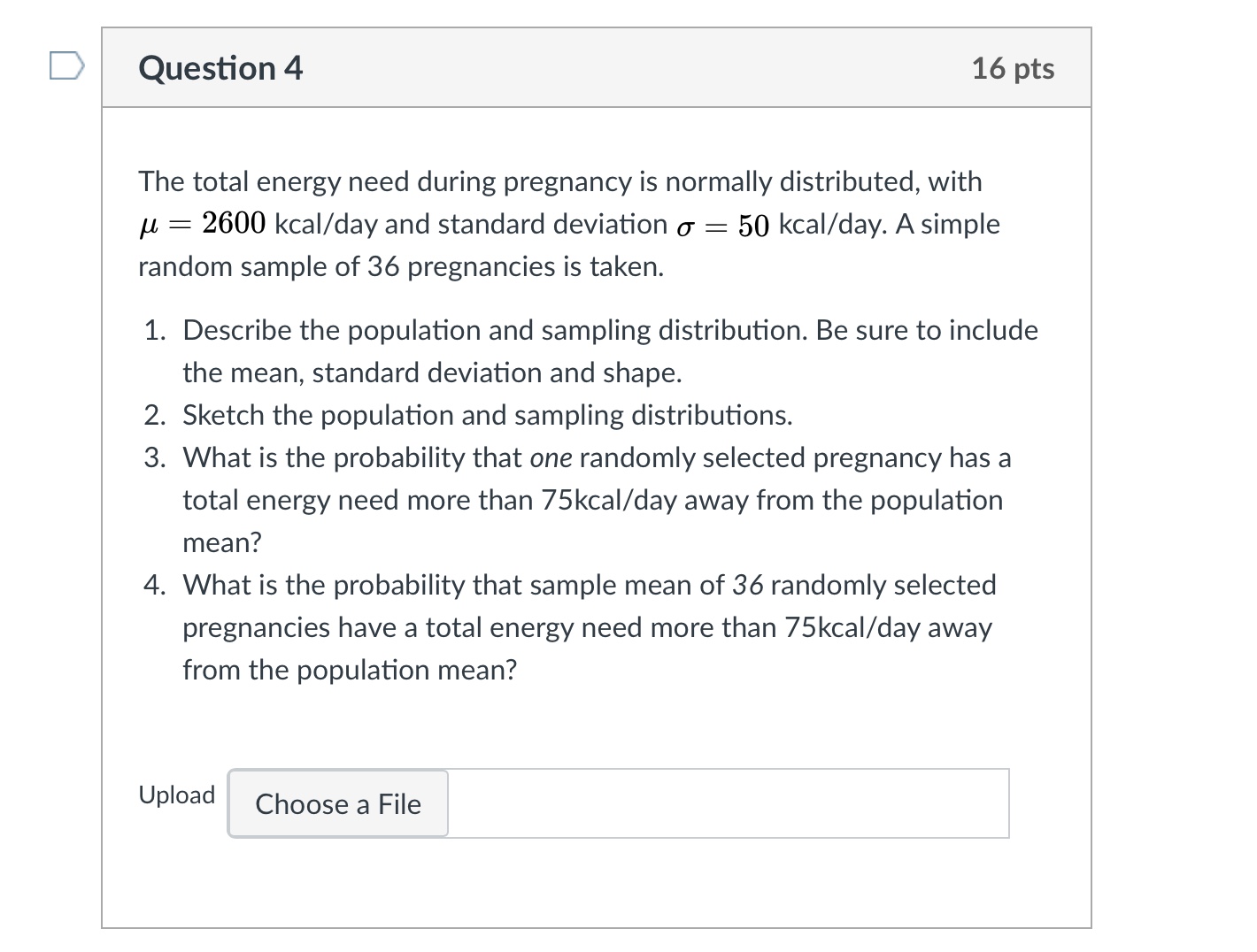The width and height of the screenshot is (1257, 952).
Task: Click the Question 4 title text
Action: pos(220,68)
